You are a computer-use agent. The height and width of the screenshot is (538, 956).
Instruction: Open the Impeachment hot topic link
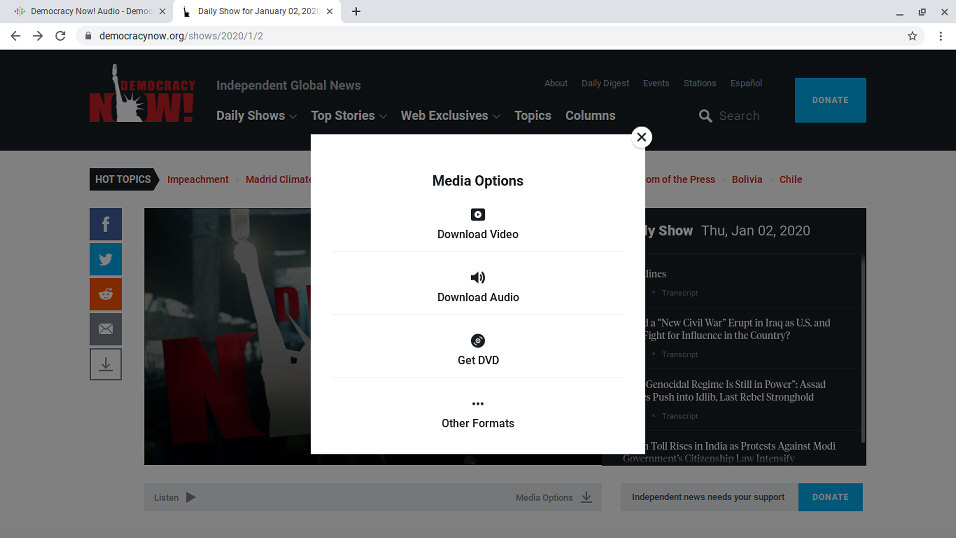(198, 180)
